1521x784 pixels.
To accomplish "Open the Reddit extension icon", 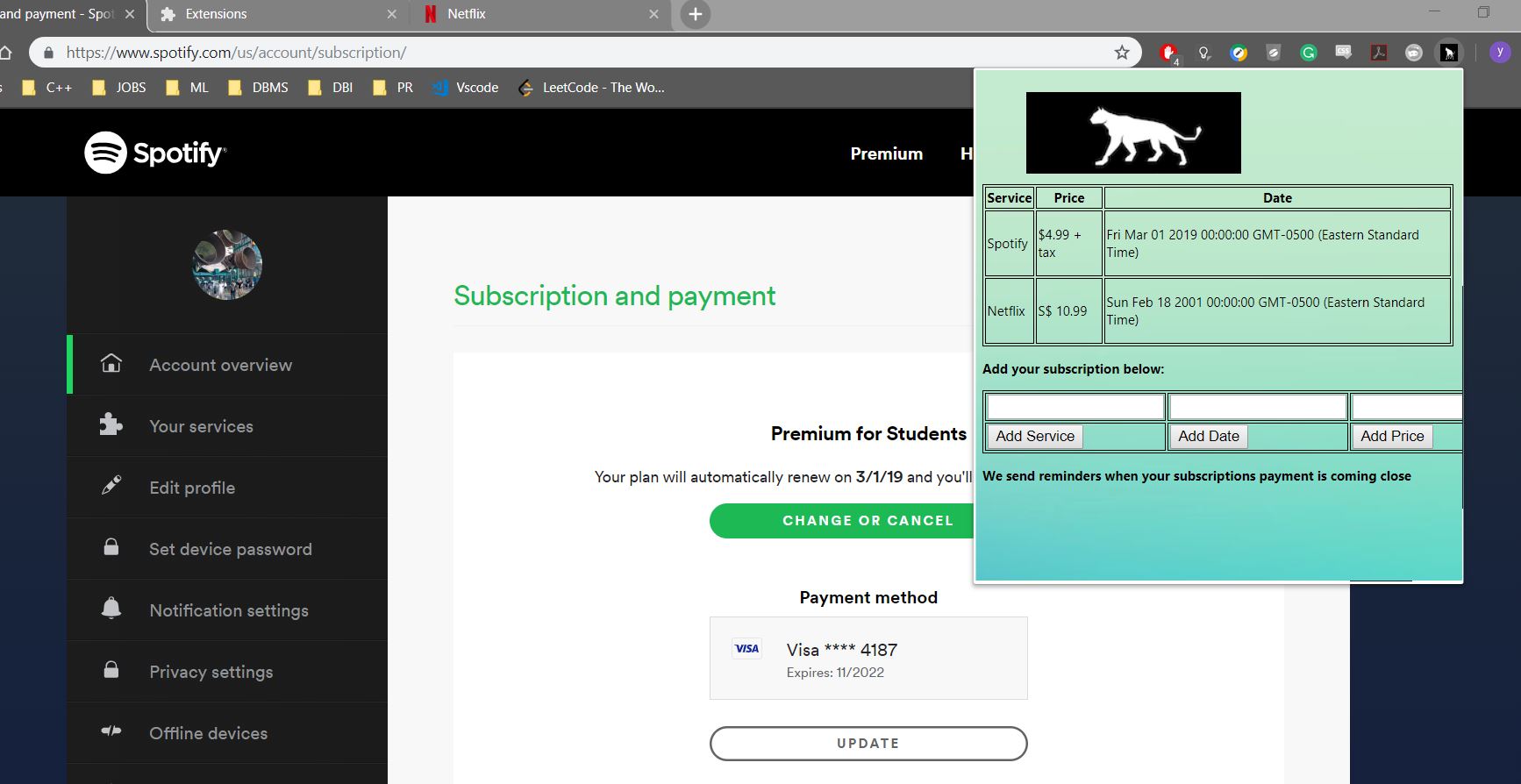I will 1414,53.
